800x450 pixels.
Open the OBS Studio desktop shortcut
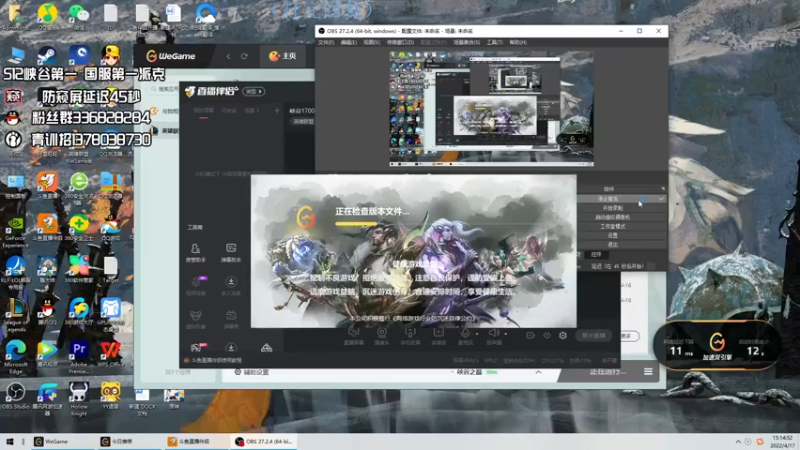(15, 397)
